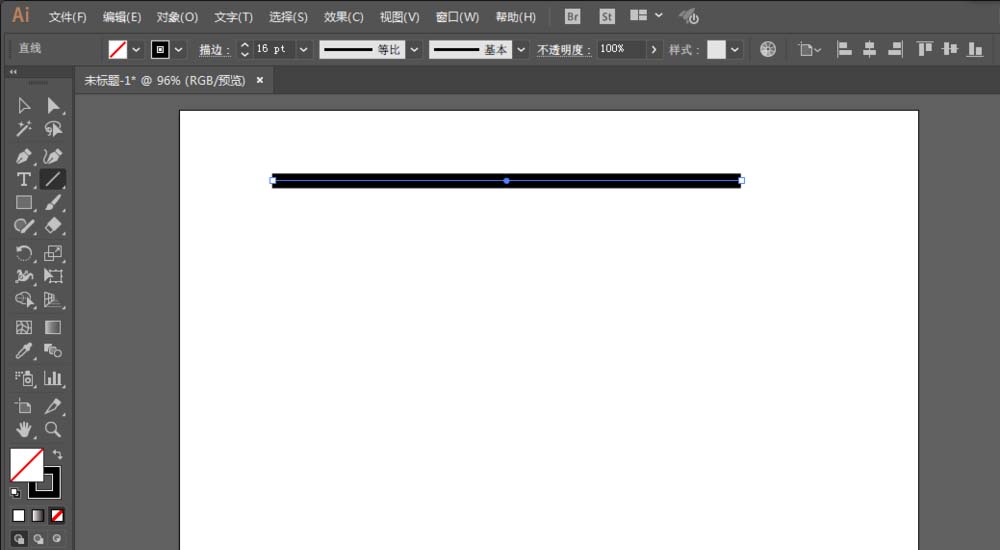Select the Scale tool

[x=53, y=253]
